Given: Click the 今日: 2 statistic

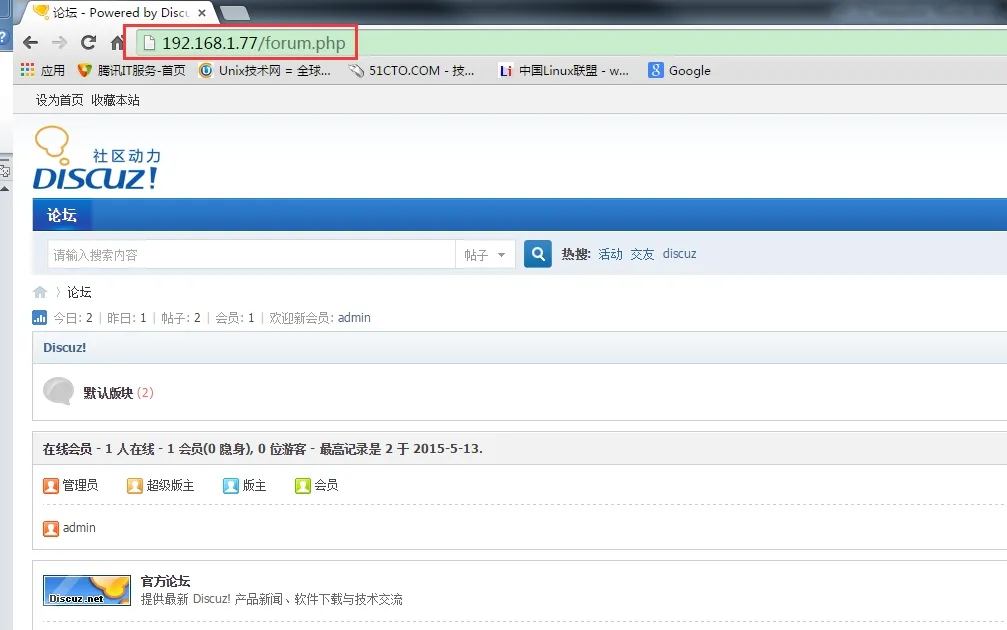Looking at the screenshot, I should point(73,317).
